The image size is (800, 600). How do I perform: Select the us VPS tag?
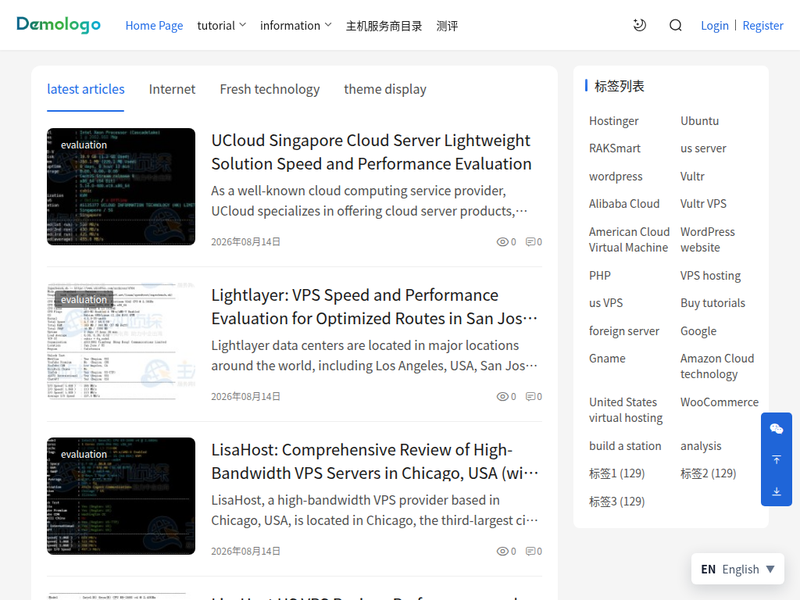tap(606, 303)
